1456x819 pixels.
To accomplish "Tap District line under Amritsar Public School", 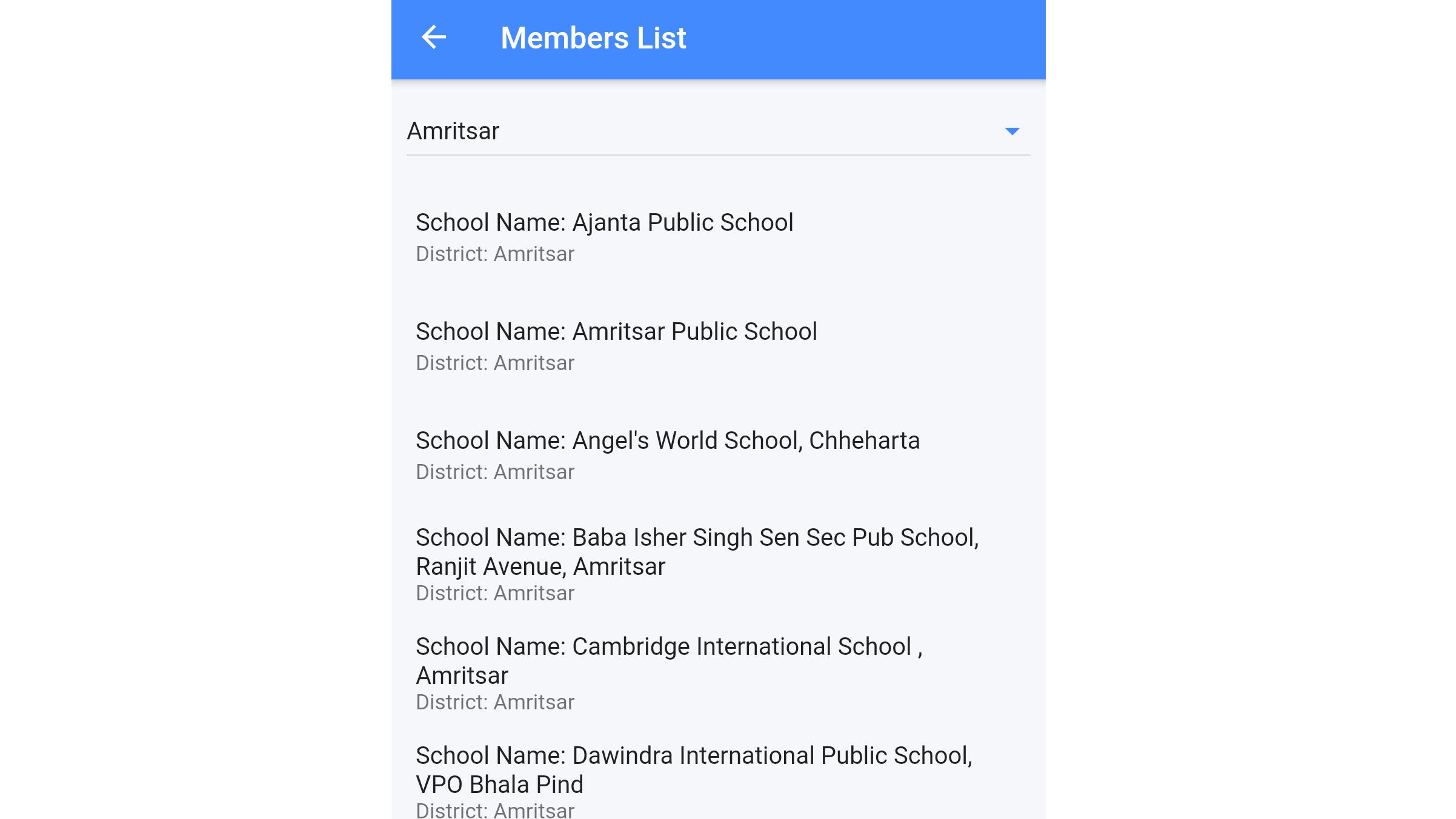I will tap(495, 363).
